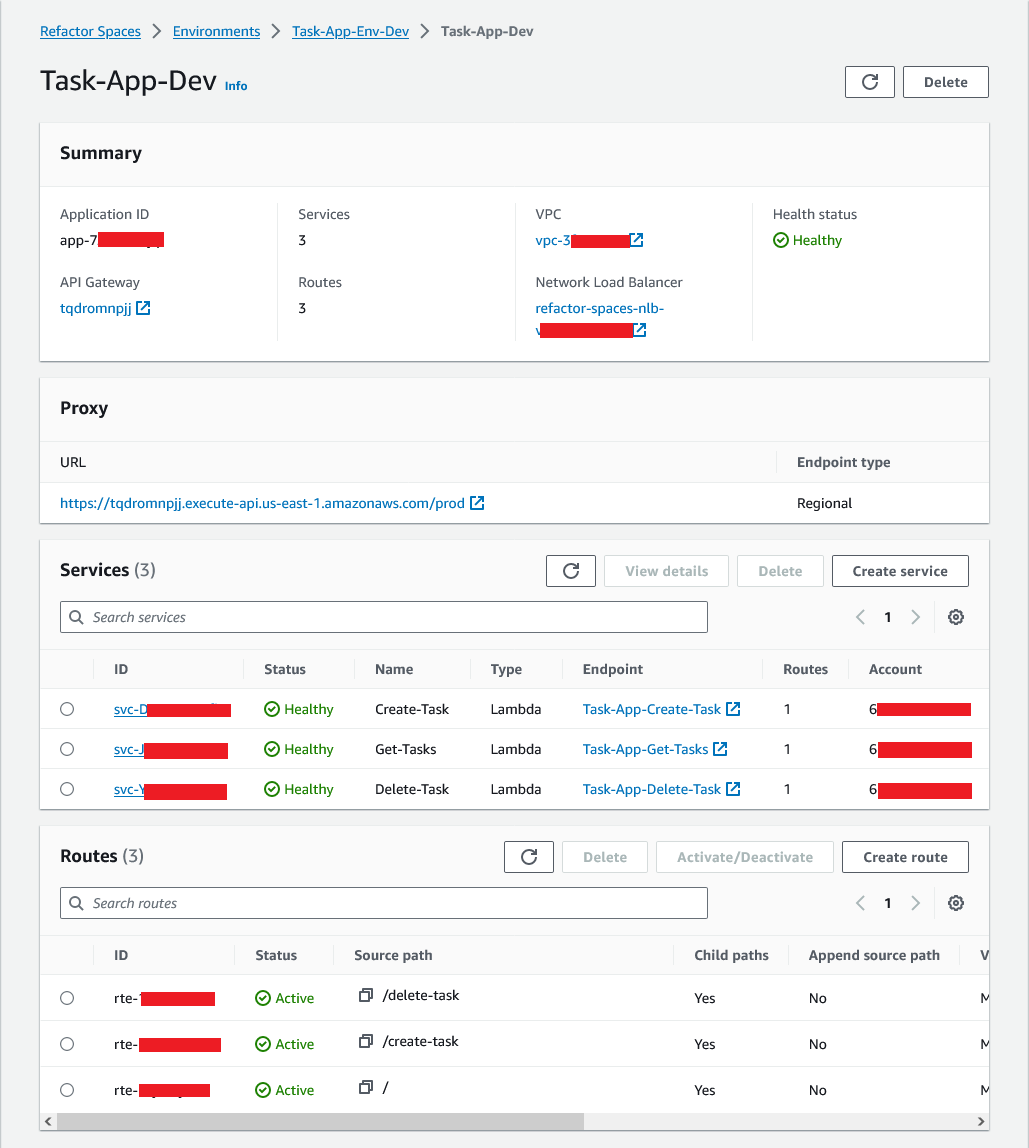Click the Services table refresh icon
This screenshot has width=1029, height=1148.
click(x=571, y=571)
